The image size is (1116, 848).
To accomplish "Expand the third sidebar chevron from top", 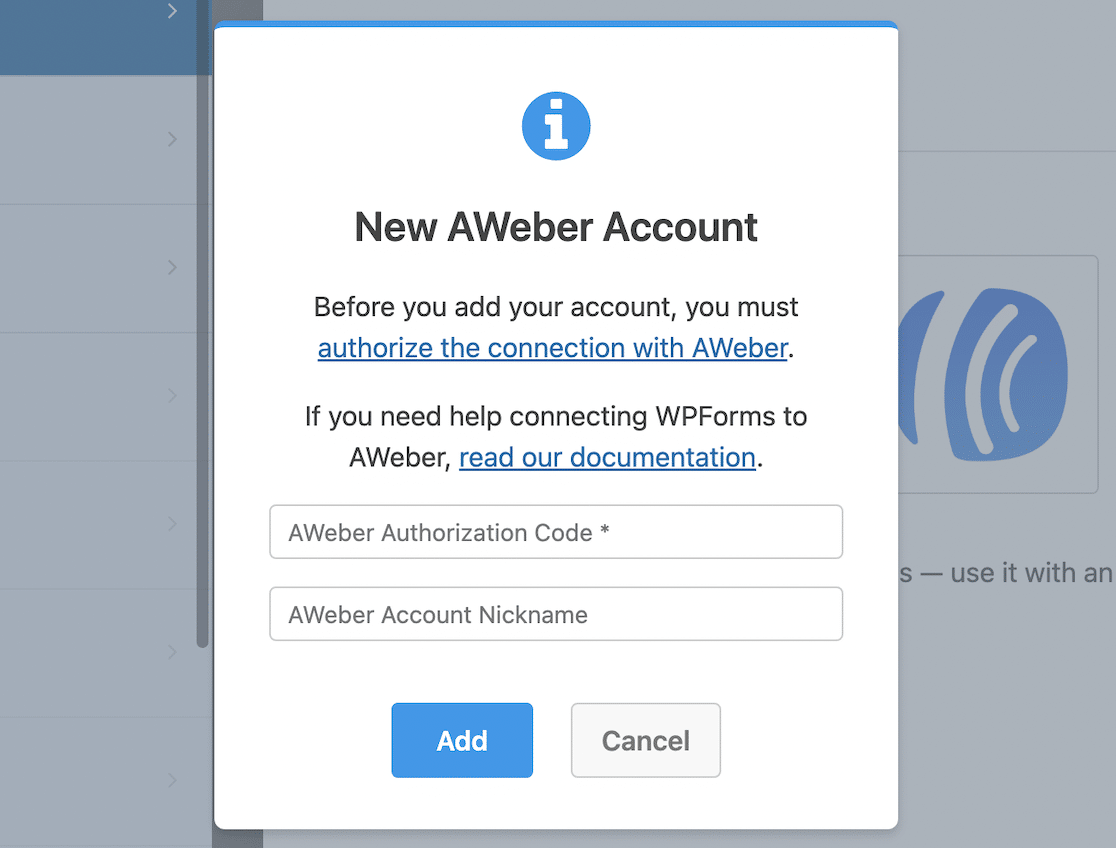I will coord(172,267).
